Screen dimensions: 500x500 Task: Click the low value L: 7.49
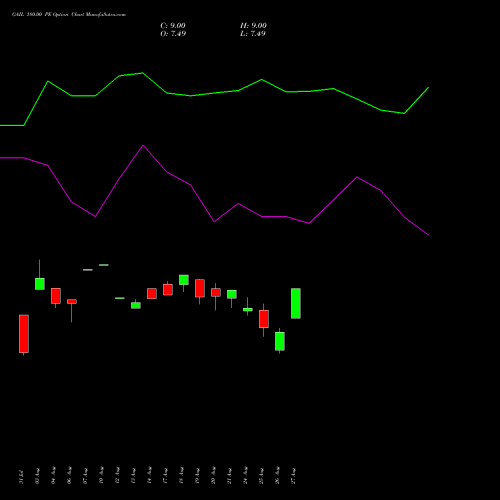[x=253, y=34]
